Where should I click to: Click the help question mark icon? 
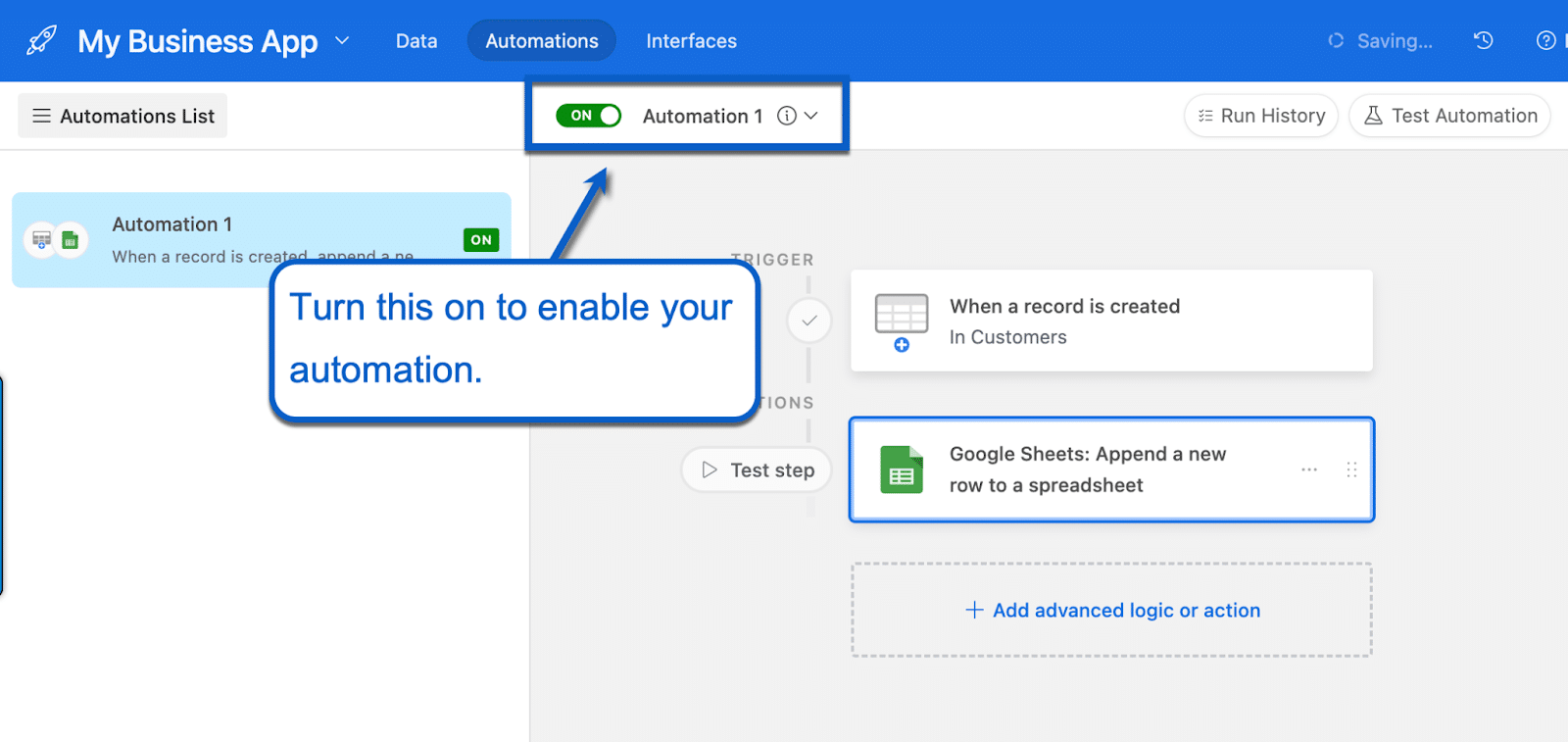pyautogui.click(x=1545, y=41)
